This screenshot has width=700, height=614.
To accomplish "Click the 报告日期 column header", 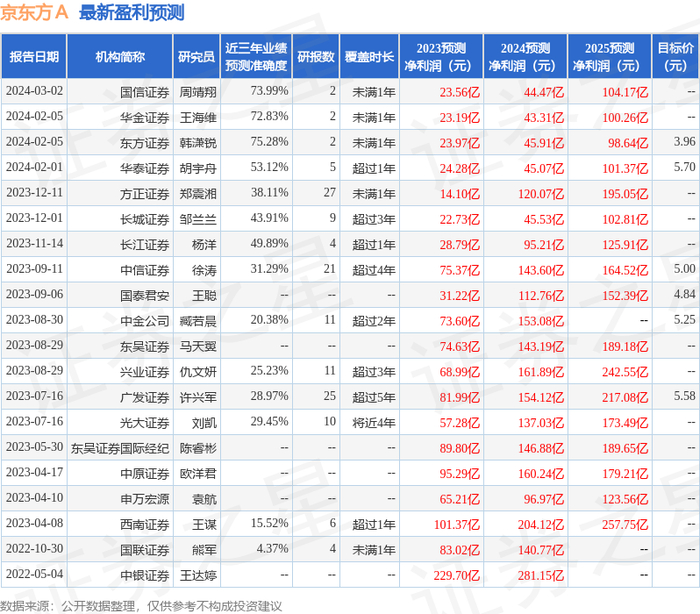I will pos(34,57).
